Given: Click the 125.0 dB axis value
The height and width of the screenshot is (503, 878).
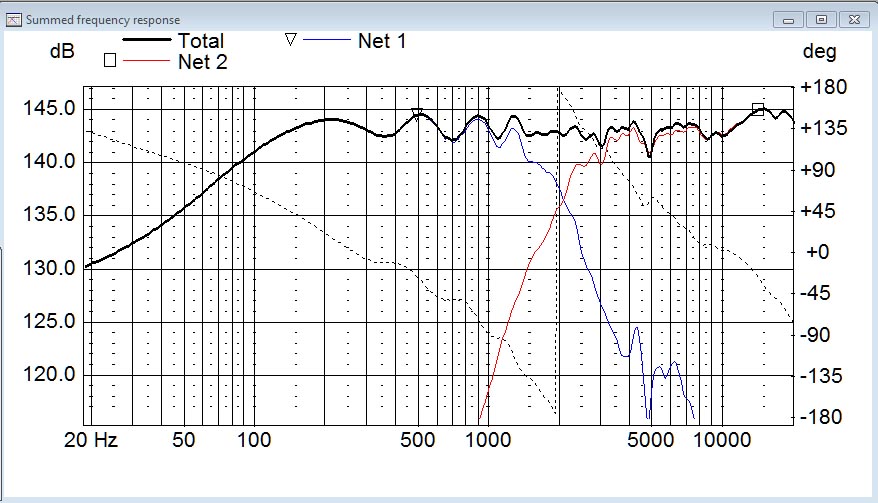Looking at the screenshot, I should click(x=49, y=322).
